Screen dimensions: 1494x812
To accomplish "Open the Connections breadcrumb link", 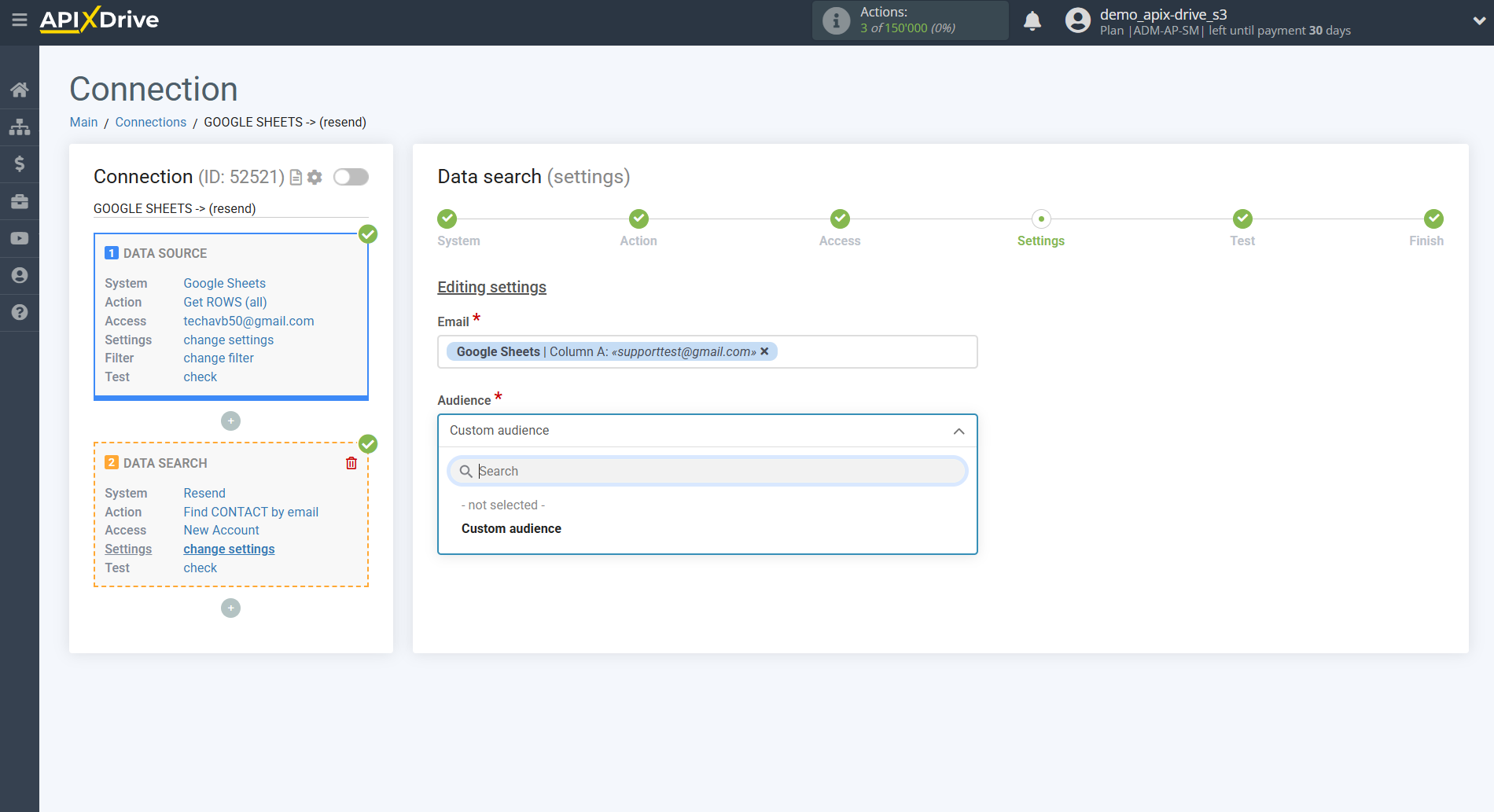I will pyautogui.click(x=150, y=122).
